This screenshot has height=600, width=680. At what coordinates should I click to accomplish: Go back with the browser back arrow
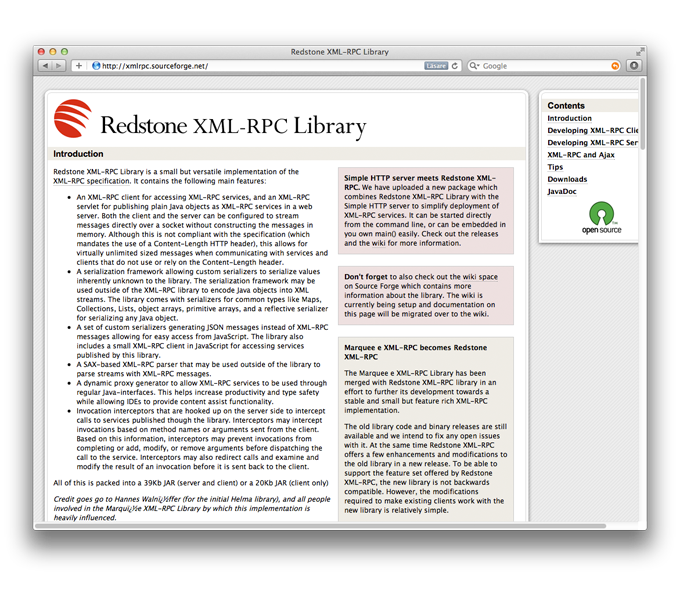coord(45,65)
